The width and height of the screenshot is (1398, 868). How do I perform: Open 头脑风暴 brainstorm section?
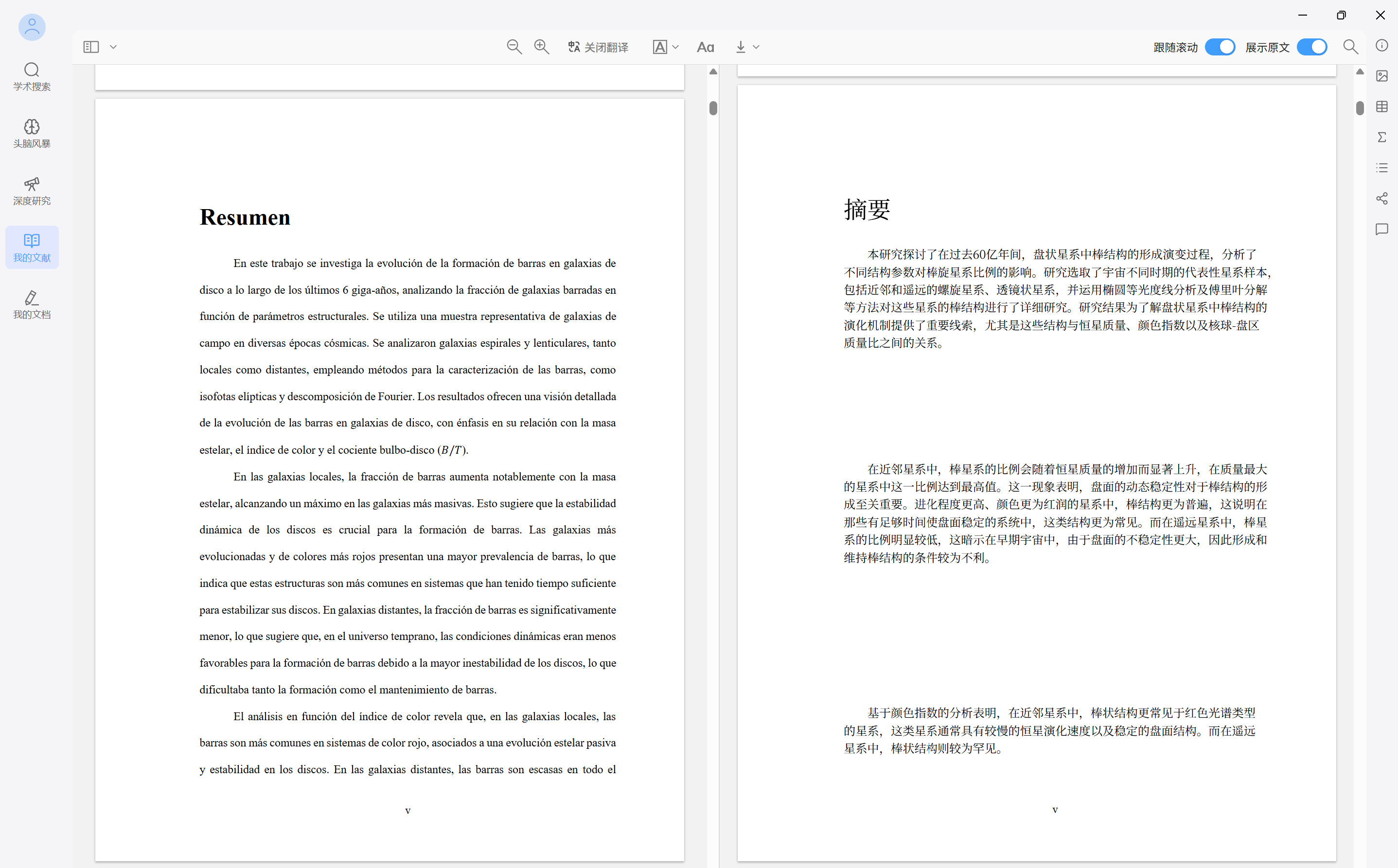(32, 133)
